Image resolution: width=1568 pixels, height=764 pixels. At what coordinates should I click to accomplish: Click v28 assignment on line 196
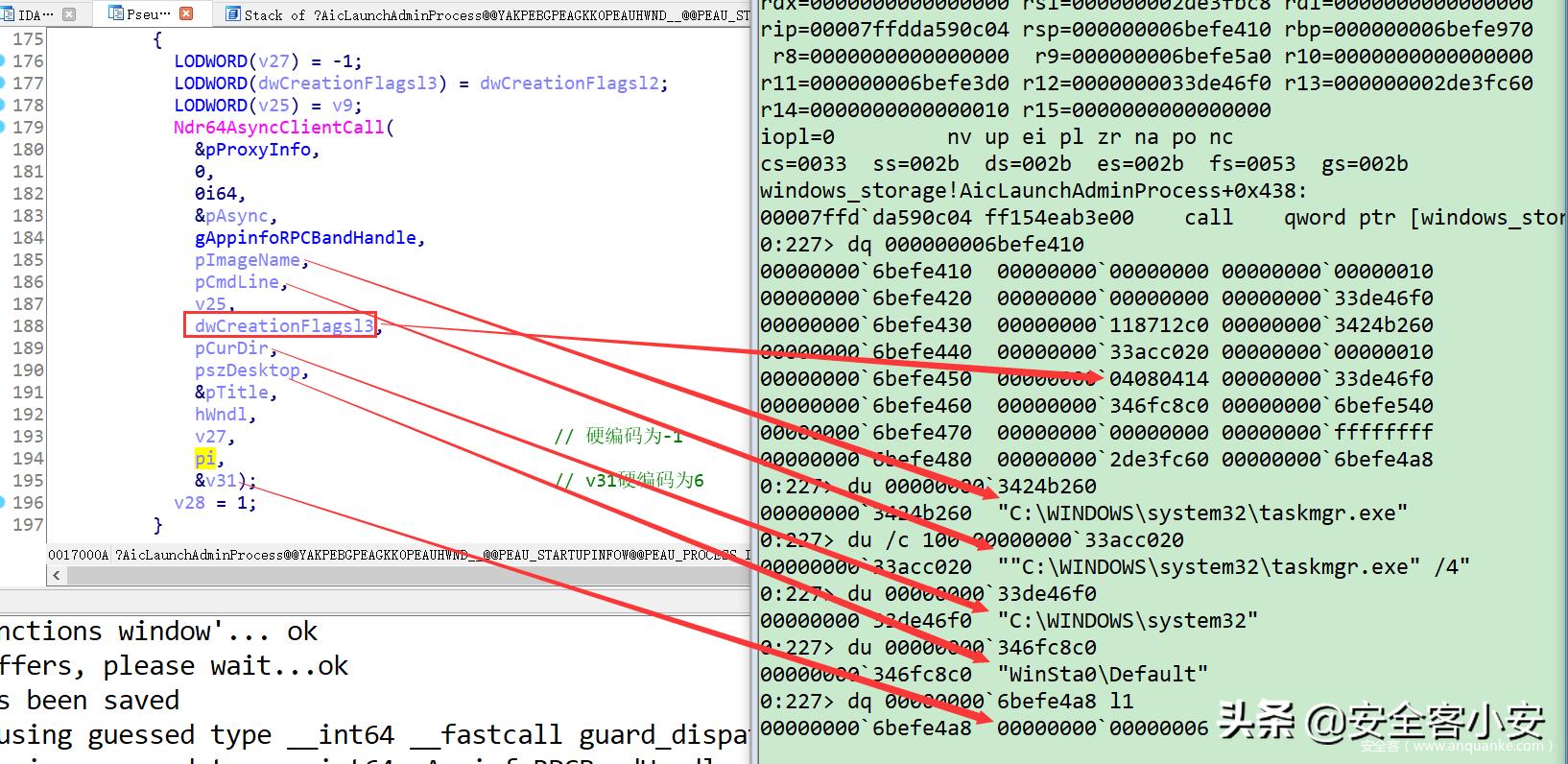[x=215, y=503]
